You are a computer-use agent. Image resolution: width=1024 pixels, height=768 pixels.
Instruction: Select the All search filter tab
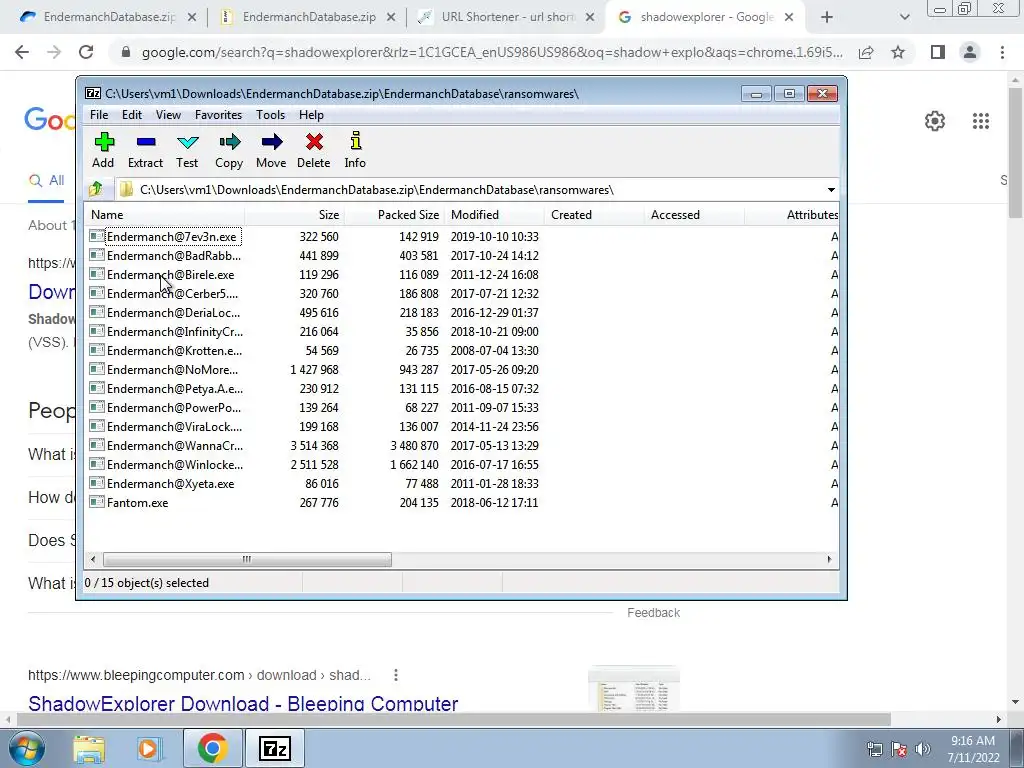46,180
